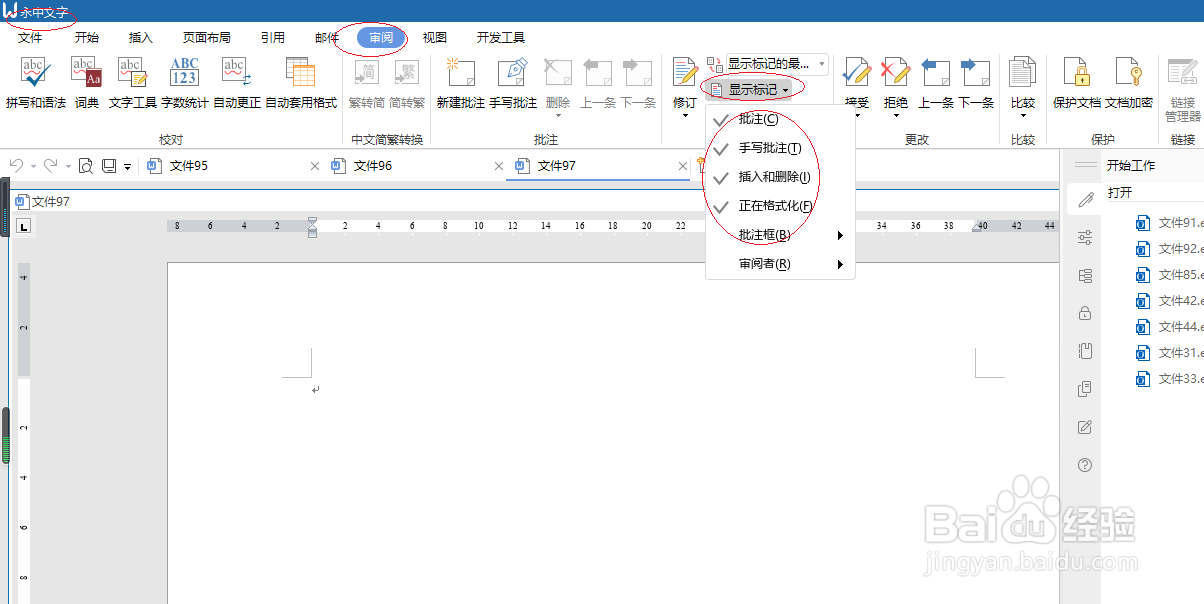1204x604 pixels.
Task: Open the edit note icon in right sidebar
Action: pyautogui.click(x=1085, y=427)
